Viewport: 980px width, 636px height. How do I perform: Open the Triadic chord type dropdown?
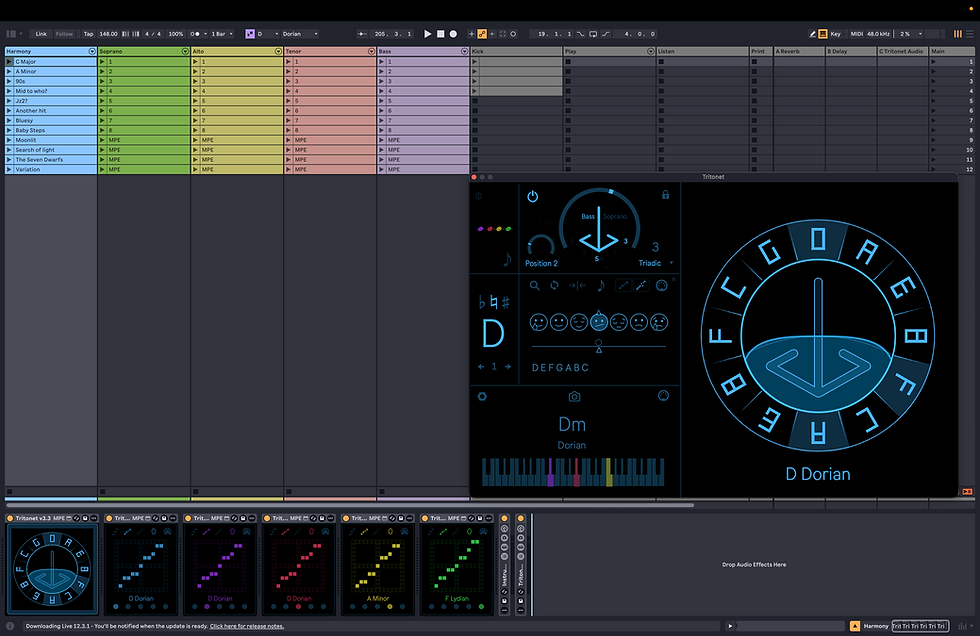(x=654, y=263)
